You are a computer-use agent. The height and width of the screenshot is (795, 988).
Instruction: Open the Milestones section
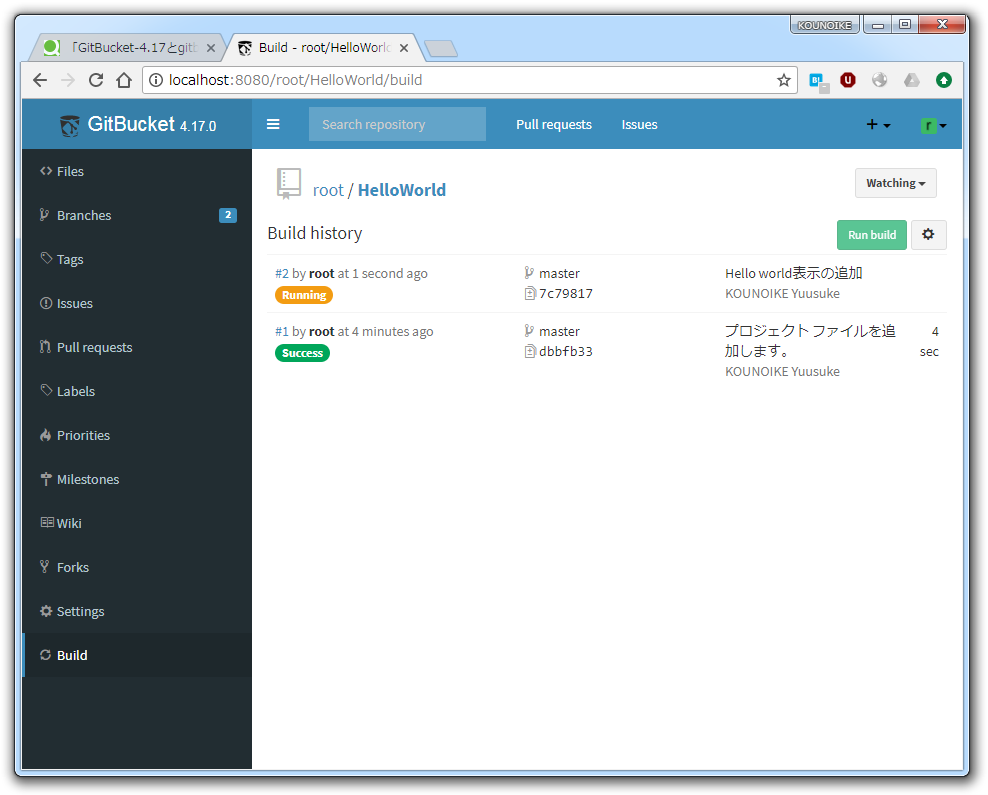tap(87, 479)
